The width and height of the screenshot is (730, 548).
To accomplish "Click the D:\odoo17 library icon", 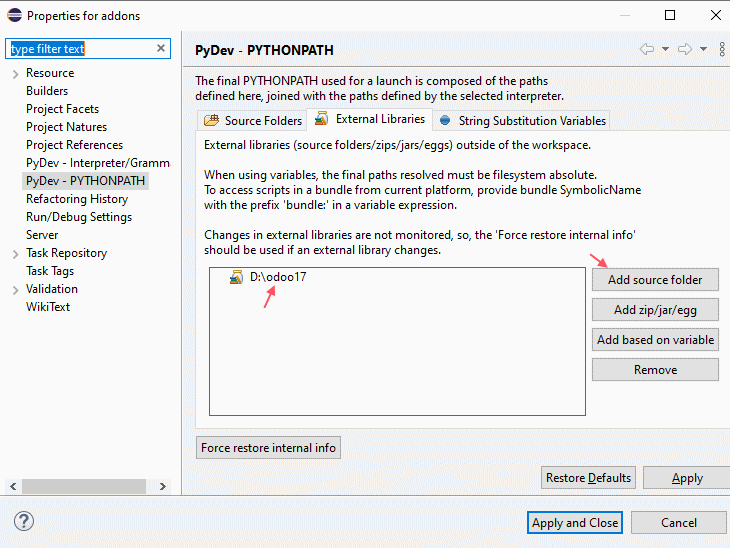I will [236, 277].
